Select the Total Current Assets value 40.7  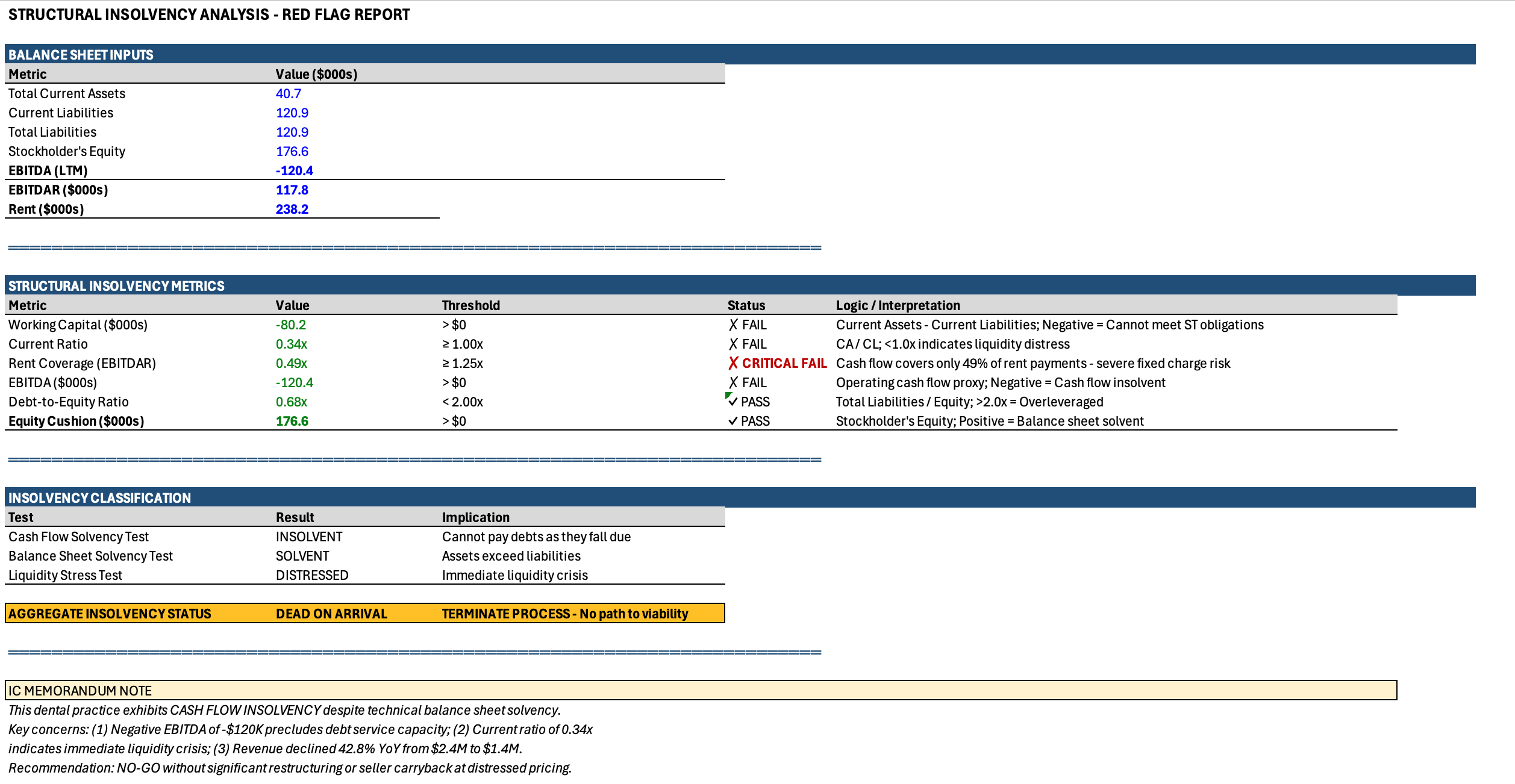[x=289, y=94]
